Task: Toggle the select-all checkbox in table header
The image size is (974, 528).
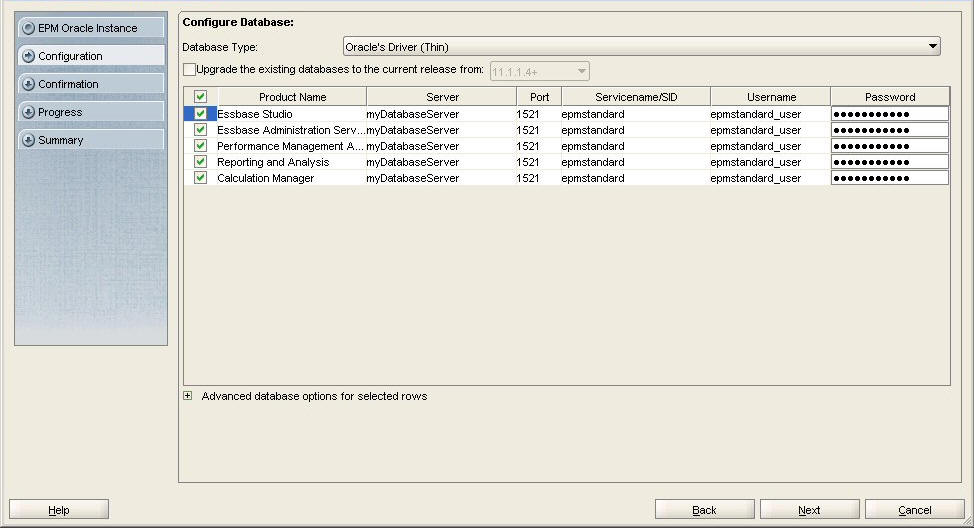Action: click(x=200, y=97)
